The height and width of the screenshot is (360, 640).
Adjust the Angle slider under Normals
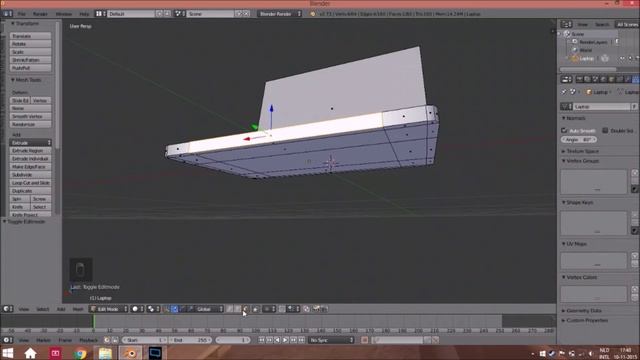[x=579, y=140]
